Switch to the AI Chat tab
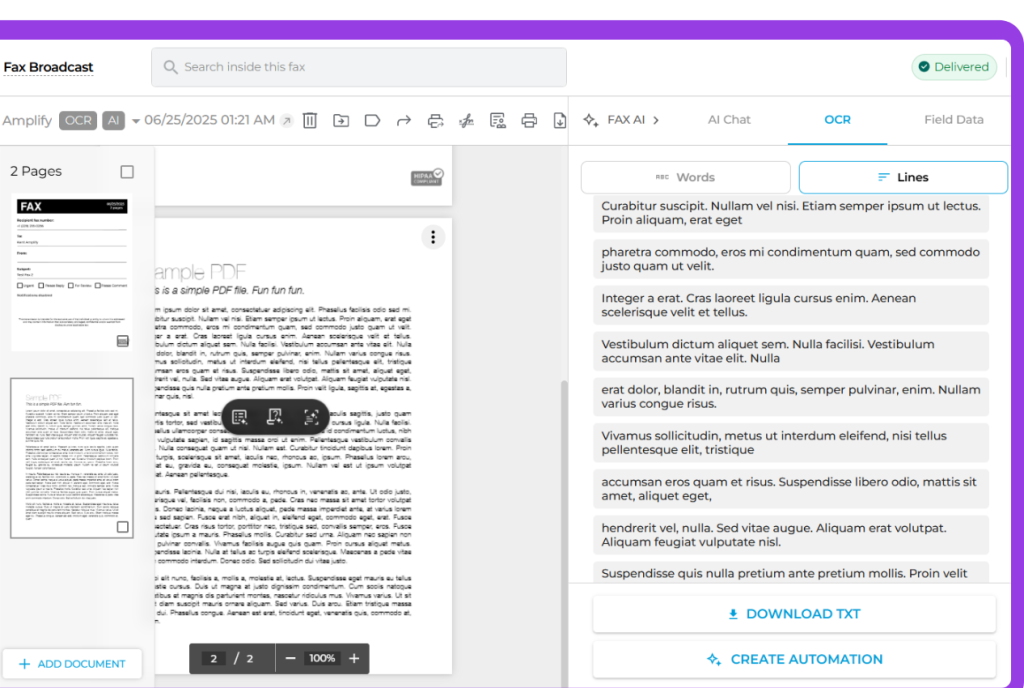 pos(729,119)
